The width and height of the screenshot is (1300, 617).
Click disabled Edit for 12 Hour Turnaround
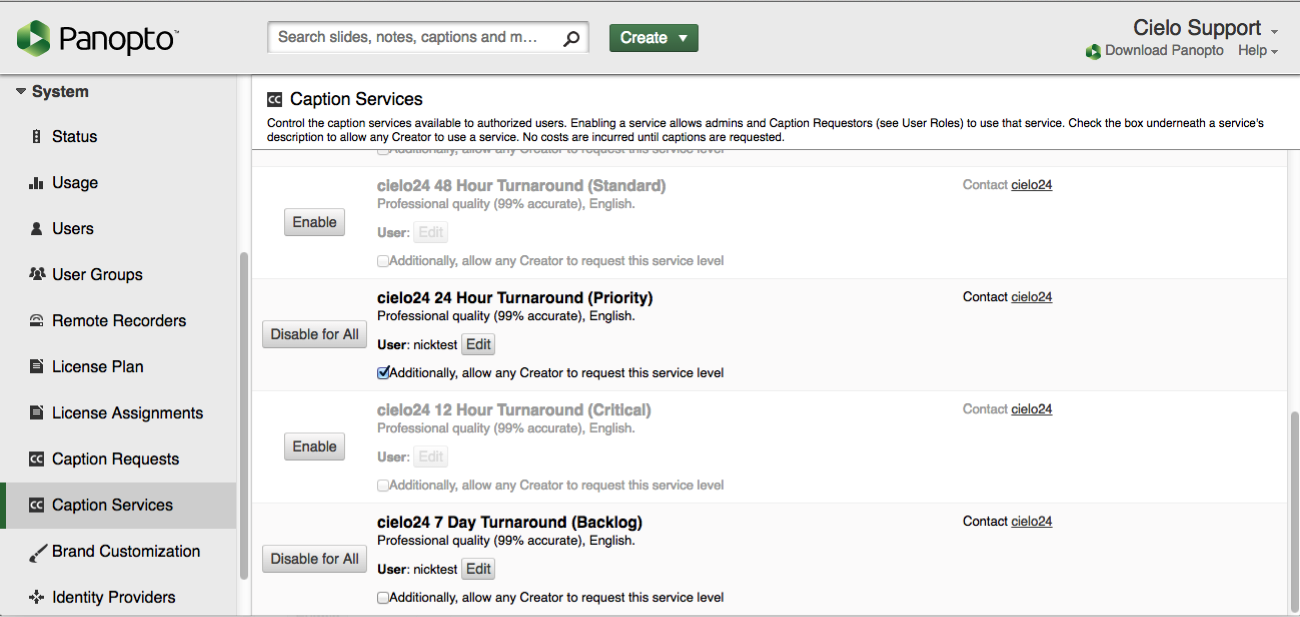pyautogui.click(x=431, y=457)
